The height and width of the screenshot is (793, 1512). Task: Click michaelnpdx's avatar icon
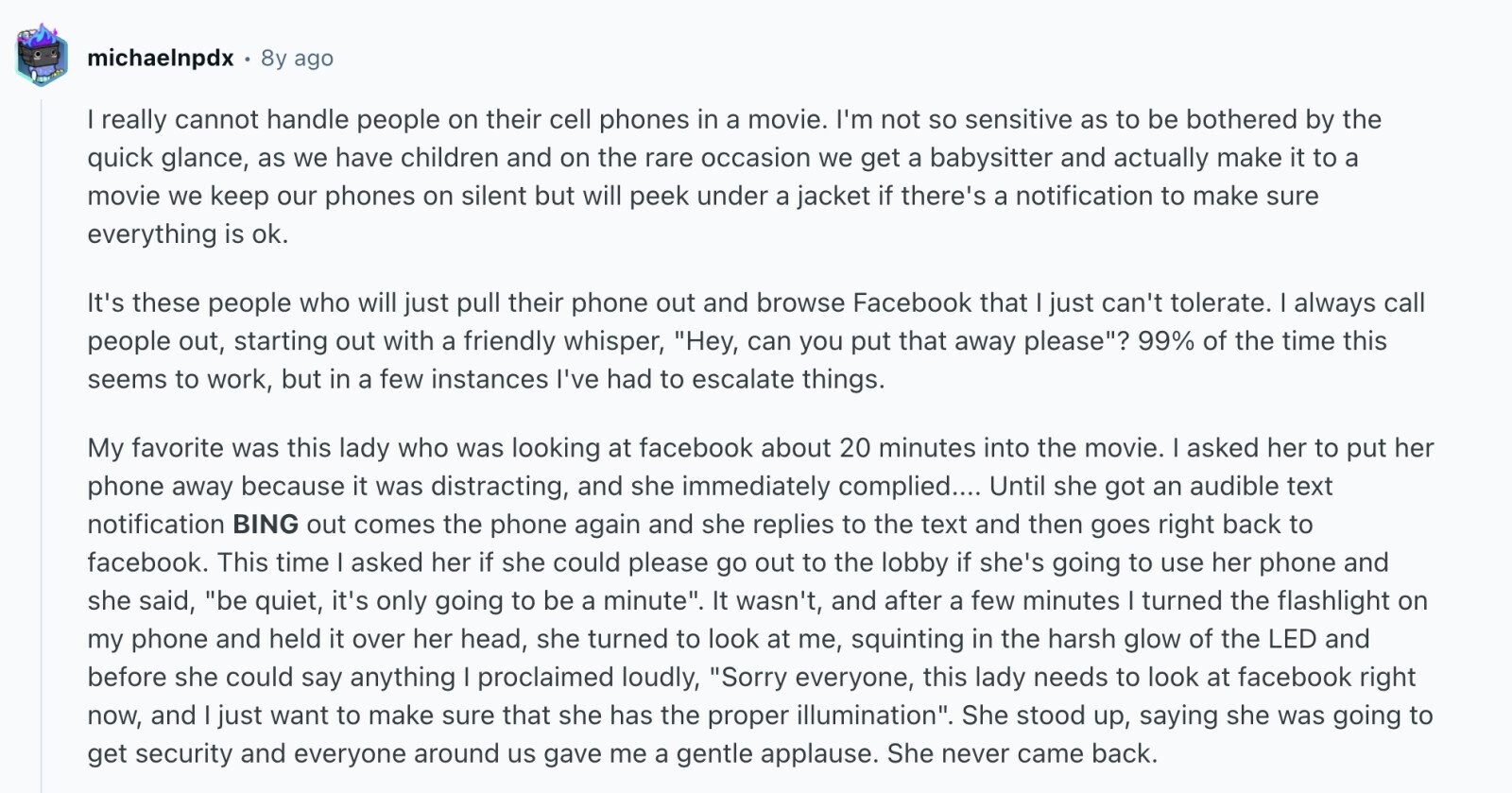tap(42, 56)
